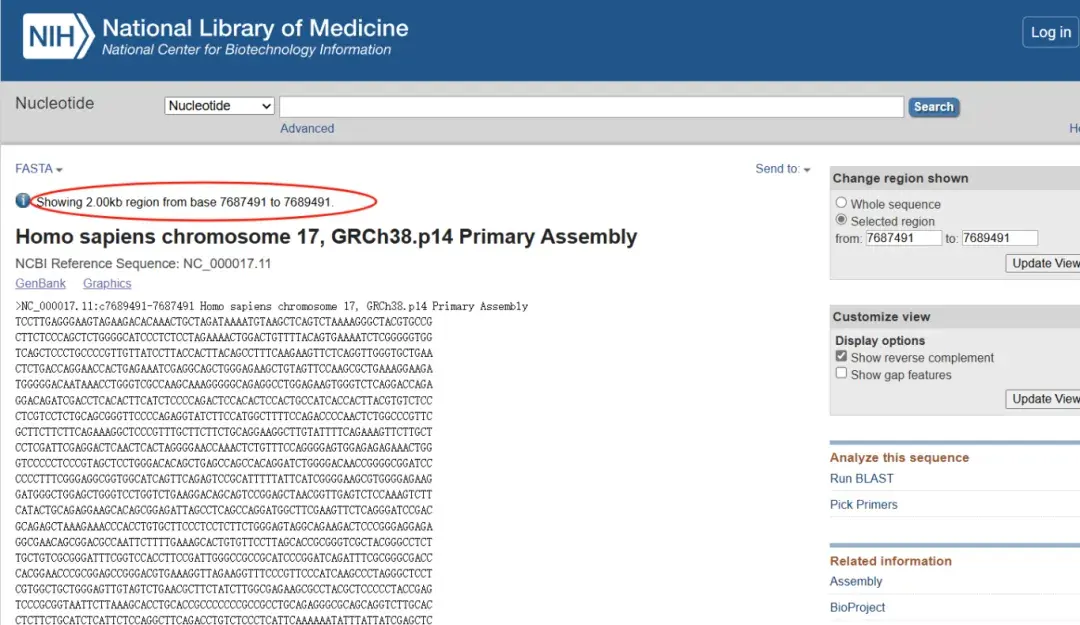Viewport: 1080px width, 625px height.
Task: Select the GenBank view link
Action: (x=40, y=283)
